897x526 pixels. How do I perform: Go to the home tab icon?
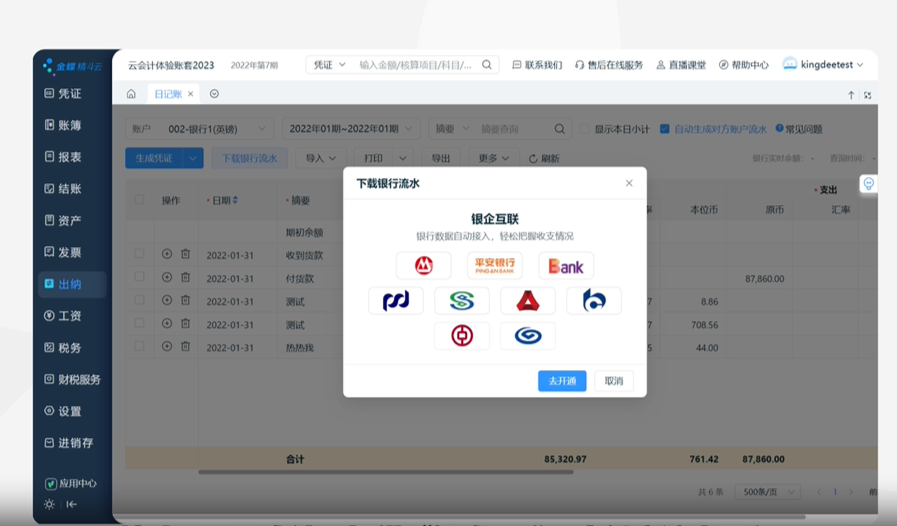tap(131, 94)
